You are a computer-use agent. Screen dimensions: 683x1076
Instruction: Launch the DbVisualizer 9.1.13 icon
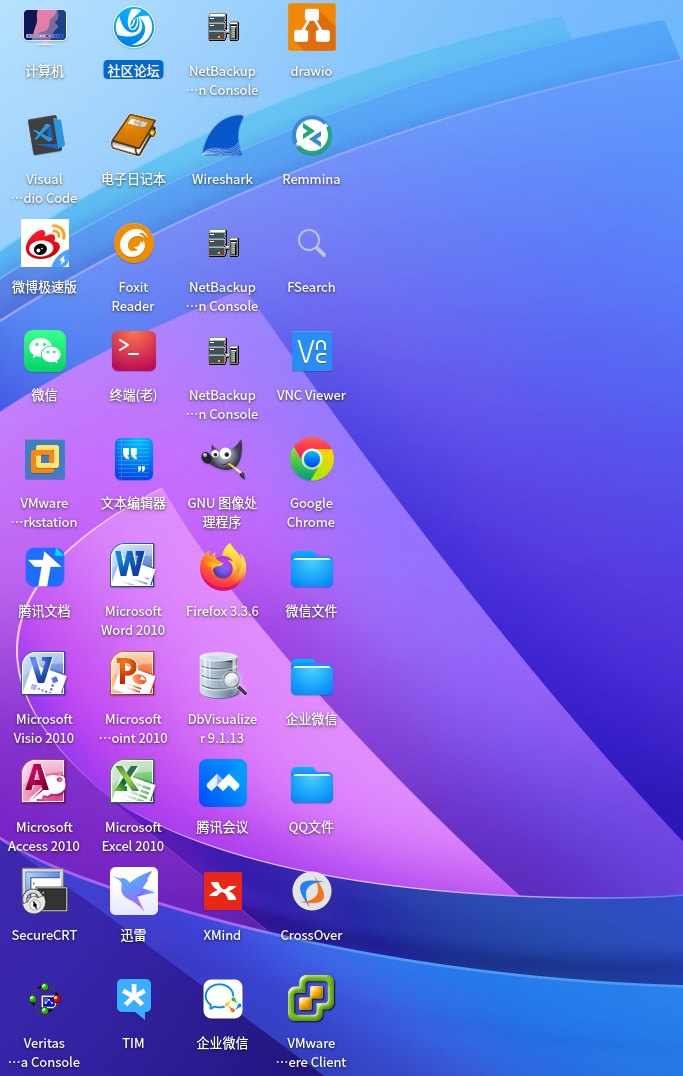click(x=222, y=675)
